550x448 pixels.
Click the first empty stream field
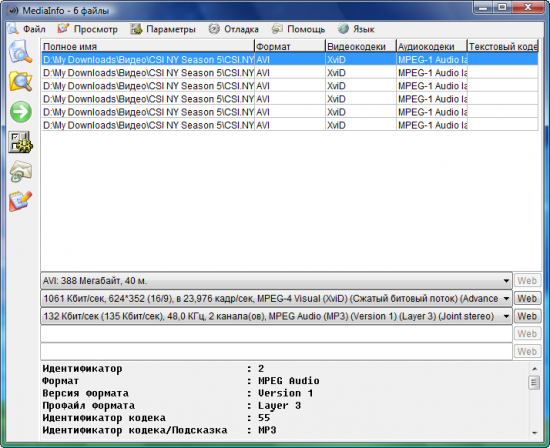pos(276,334)
